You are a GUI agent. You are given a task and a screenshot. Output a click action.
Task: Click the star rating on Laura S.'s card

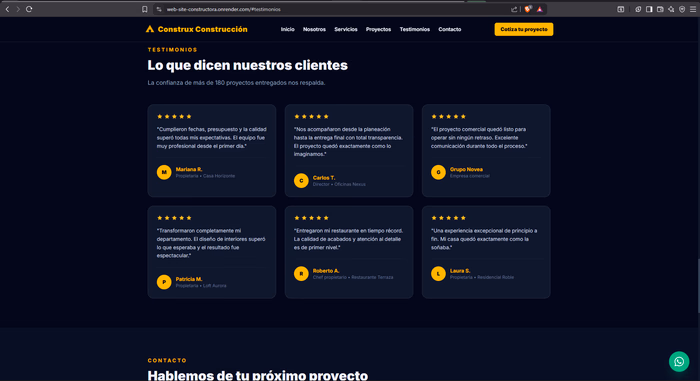[448, 218]
